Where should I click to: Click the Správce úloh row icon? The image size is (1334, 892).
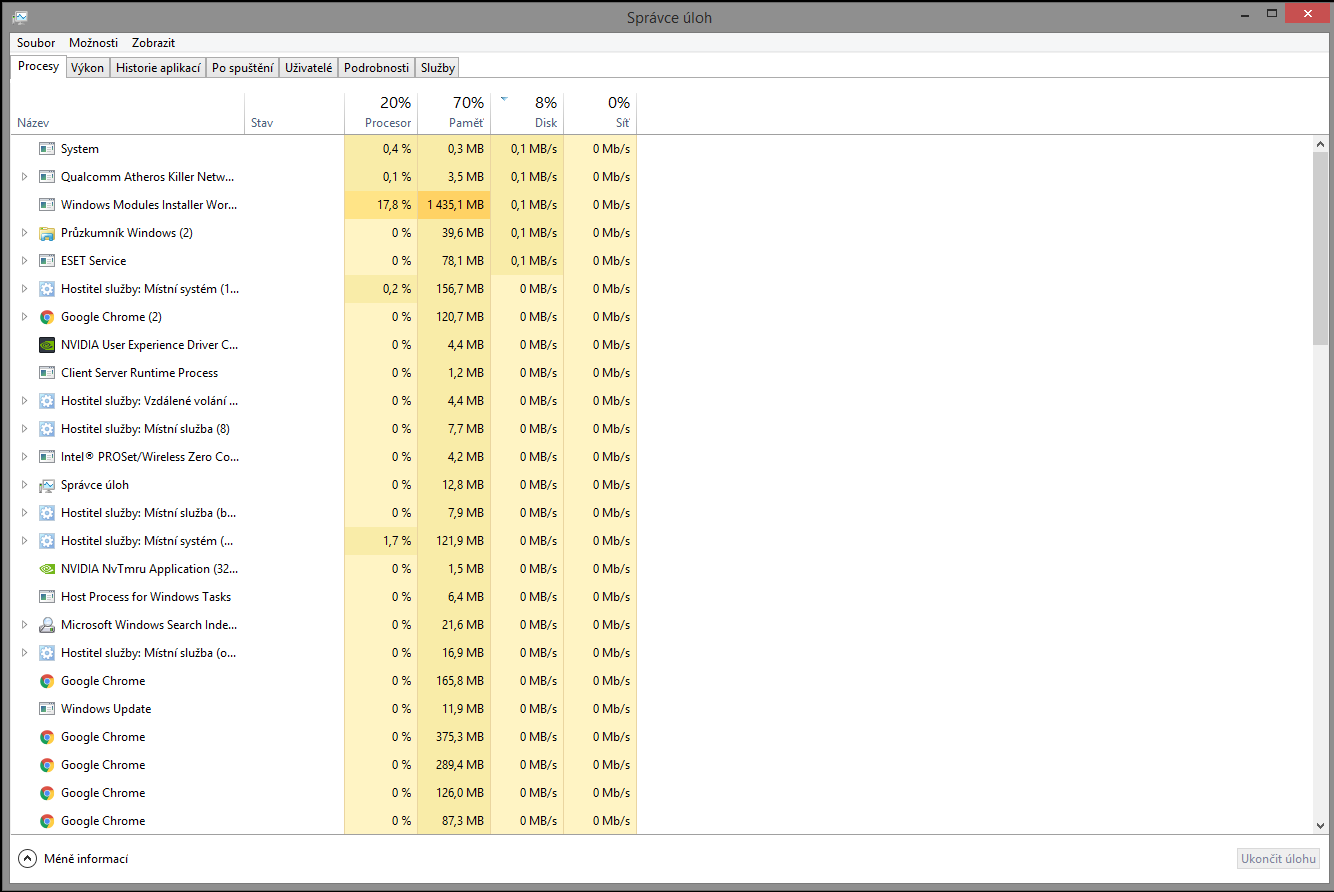pos(46,485)
